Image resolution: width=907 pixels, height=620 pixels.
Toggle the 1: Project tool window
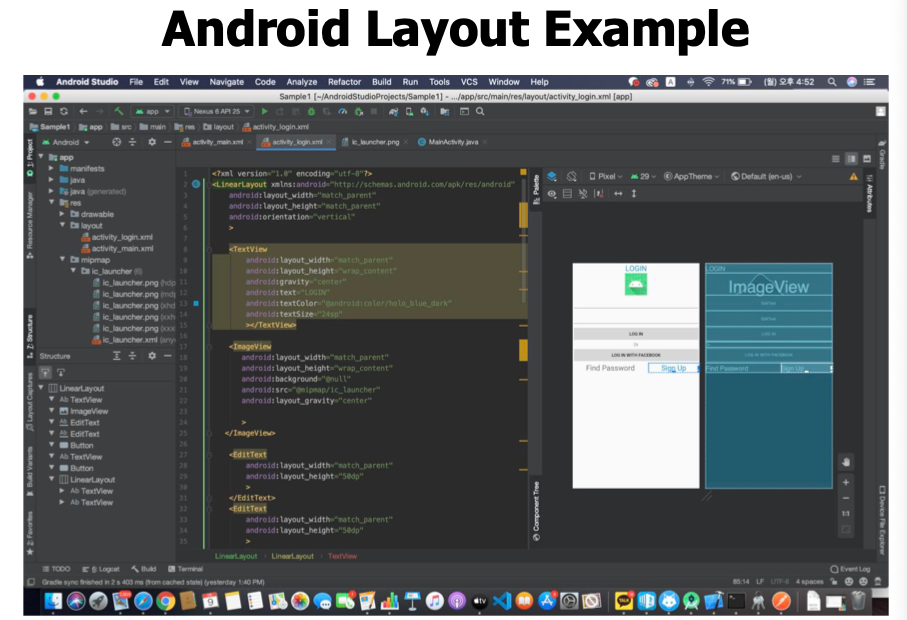pyautogui.click(x=30, y=157)
